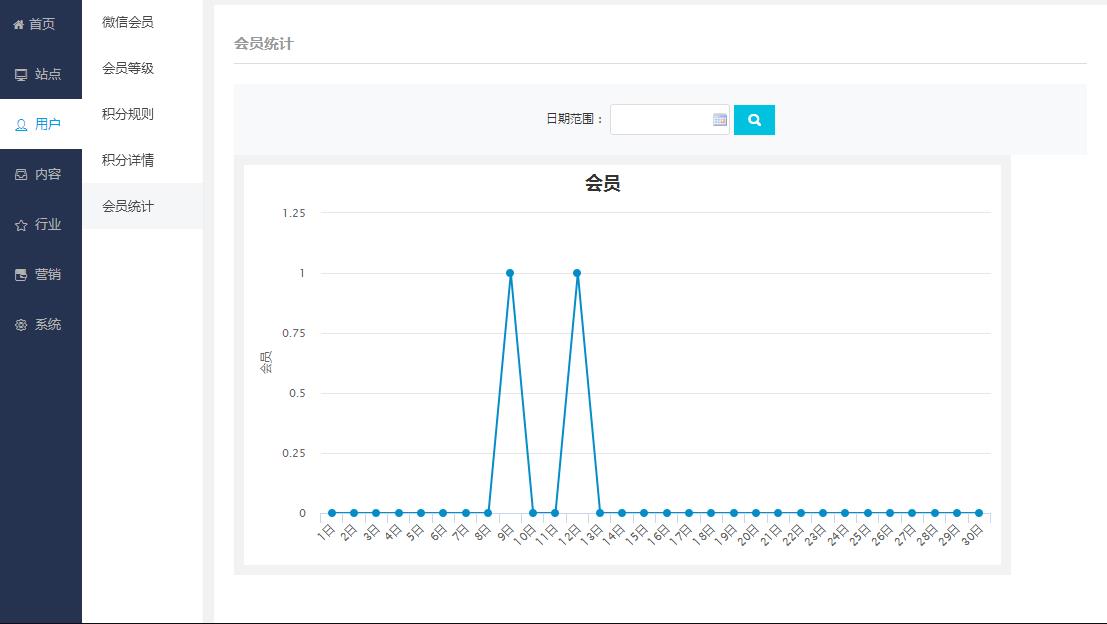Click the y-axis value 0.5
This screenshot has height=624, width=1107.
pyautogui.click(x=297, y=393)
